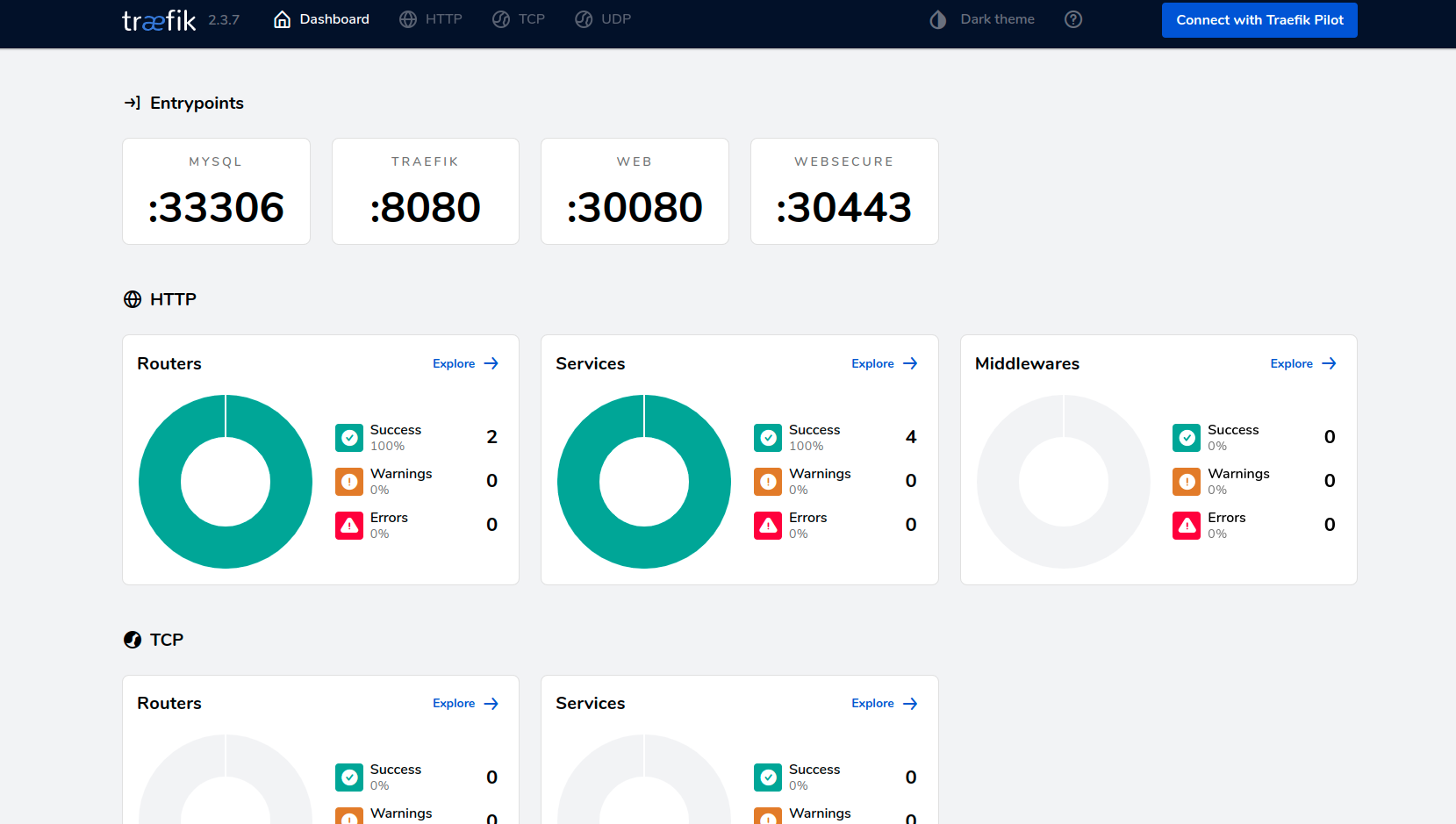Image resolution: width=1456 pixels, height=824 pixels.
Task: Click the Entrypoints heading text
Action: [197, 103]
